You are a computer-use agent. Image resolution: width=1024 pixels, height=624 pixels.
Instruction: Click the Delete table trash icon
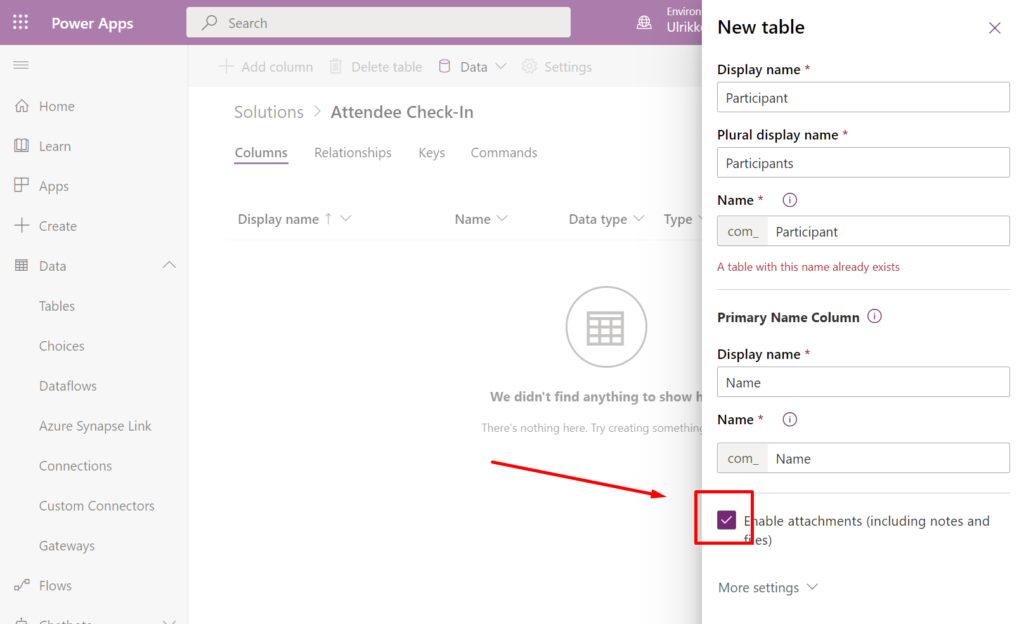[336, 66]
